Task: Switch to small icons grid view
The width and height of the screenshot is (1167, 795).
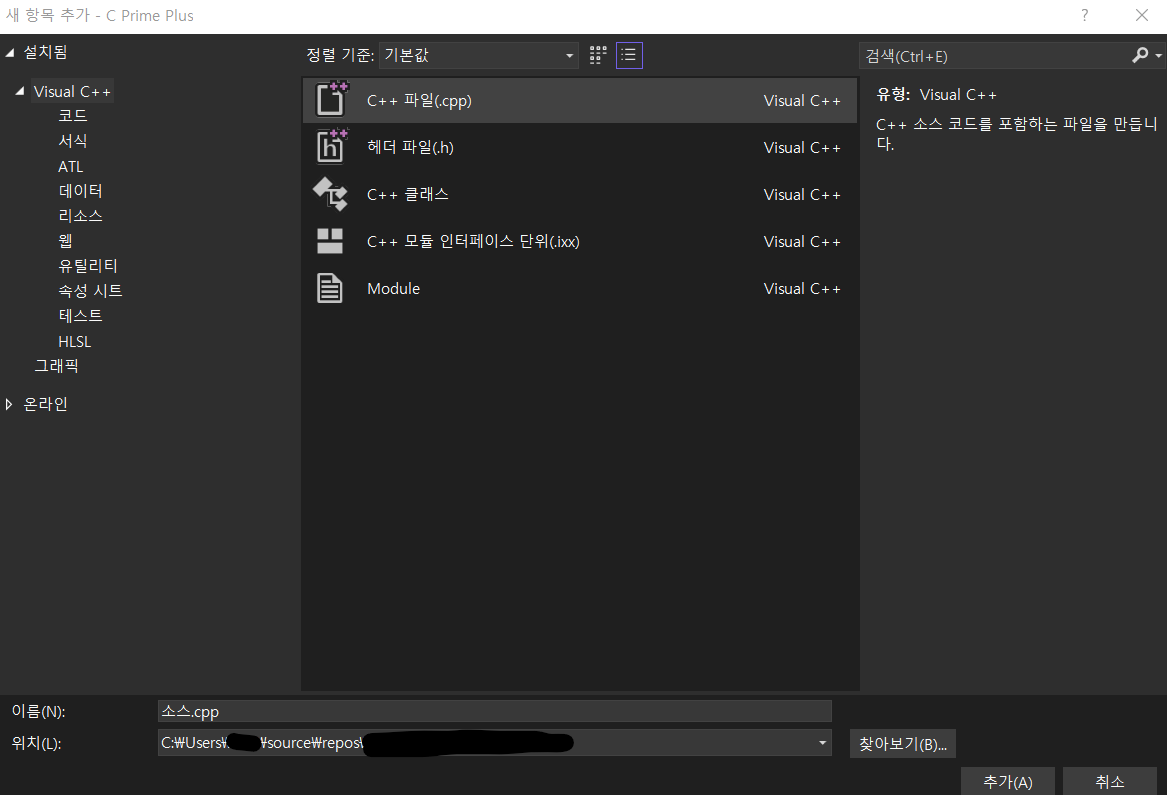Action: point(598,55)
